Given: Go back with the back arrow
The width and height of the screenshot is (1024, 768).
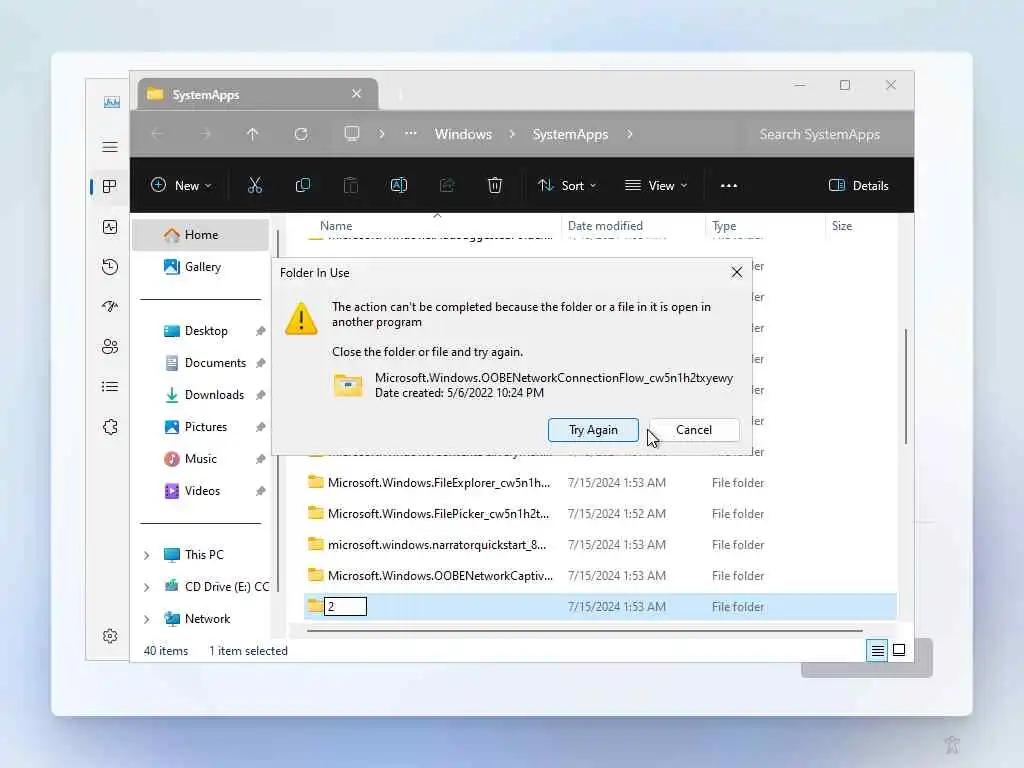Looking at the screenshot, I should click(157, 134).
